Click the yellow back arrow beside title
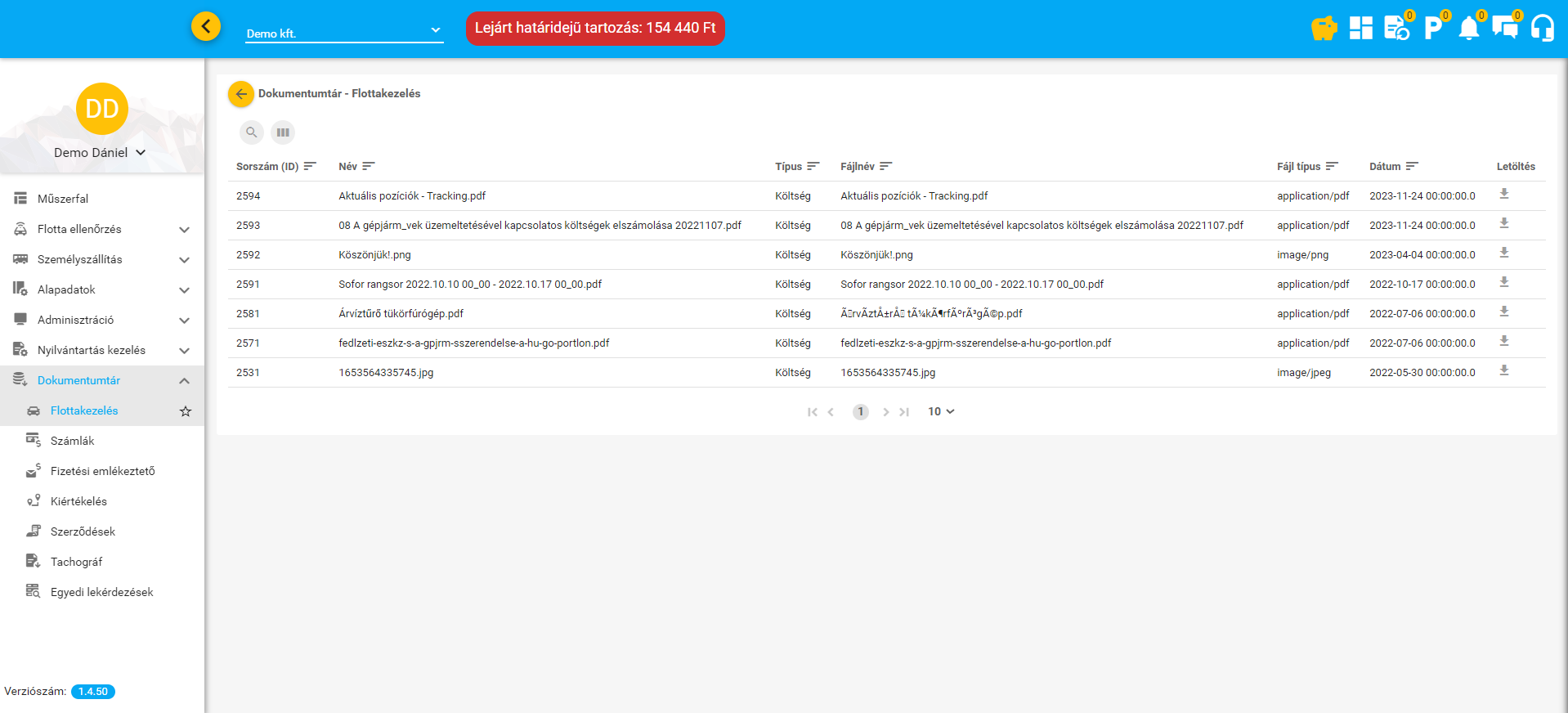Screen dimensions: 1568x713 241,94
